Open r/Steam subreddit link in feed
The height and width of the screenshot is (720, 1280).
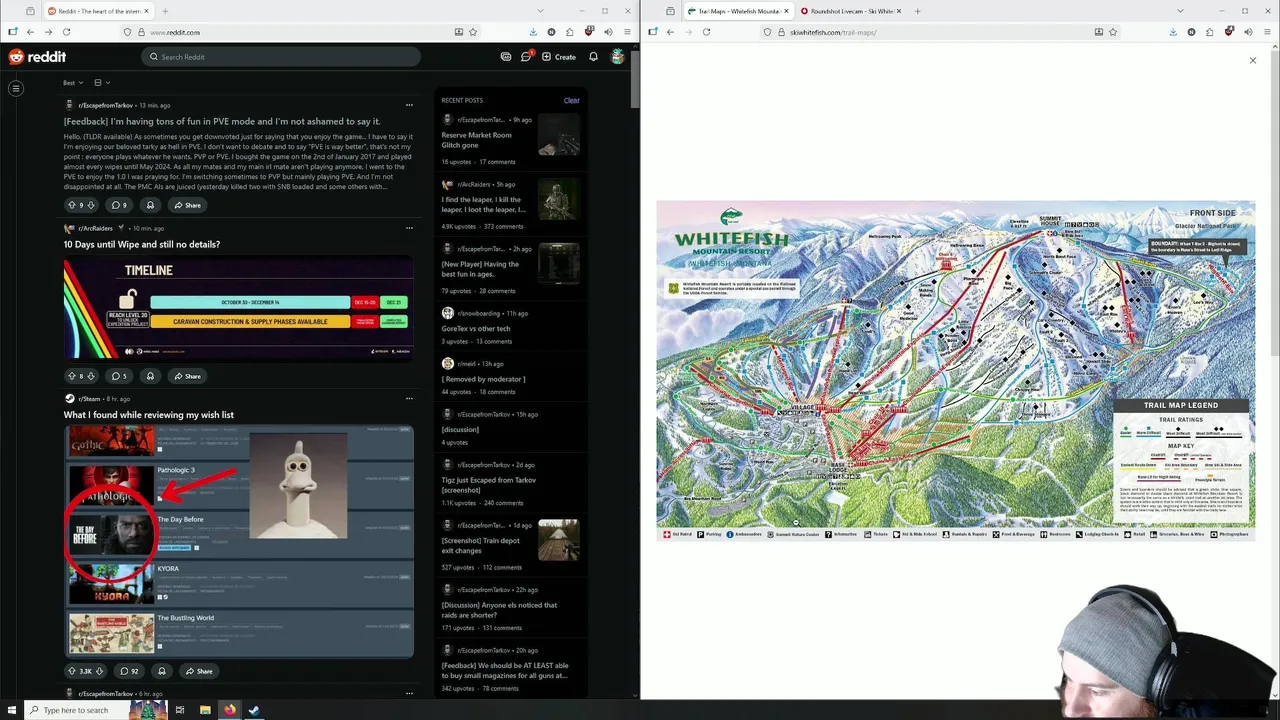click(x=89, y=399)
